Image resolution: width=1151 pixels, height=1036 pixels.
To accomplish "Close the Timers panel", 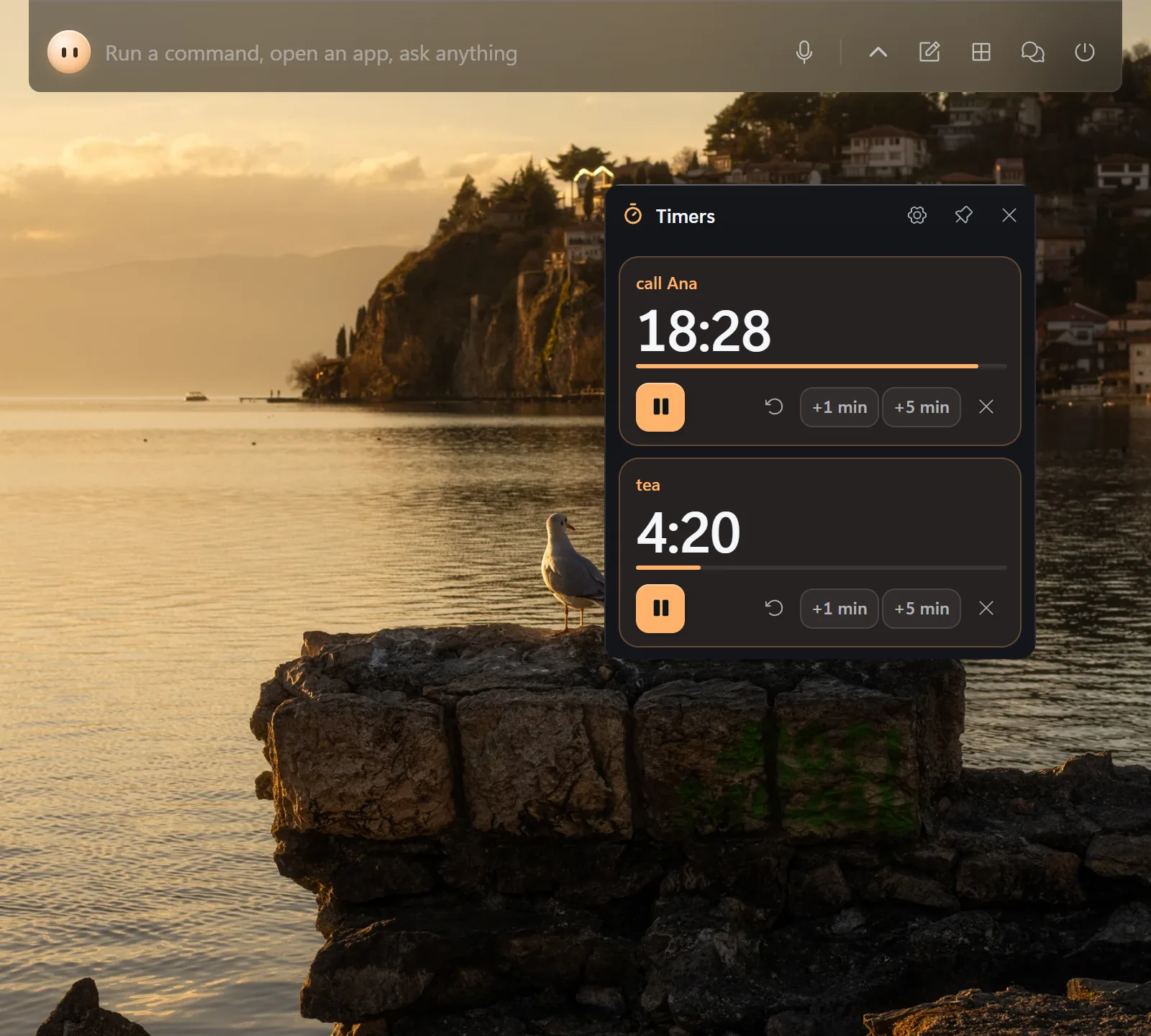I will coord(1009,215).
